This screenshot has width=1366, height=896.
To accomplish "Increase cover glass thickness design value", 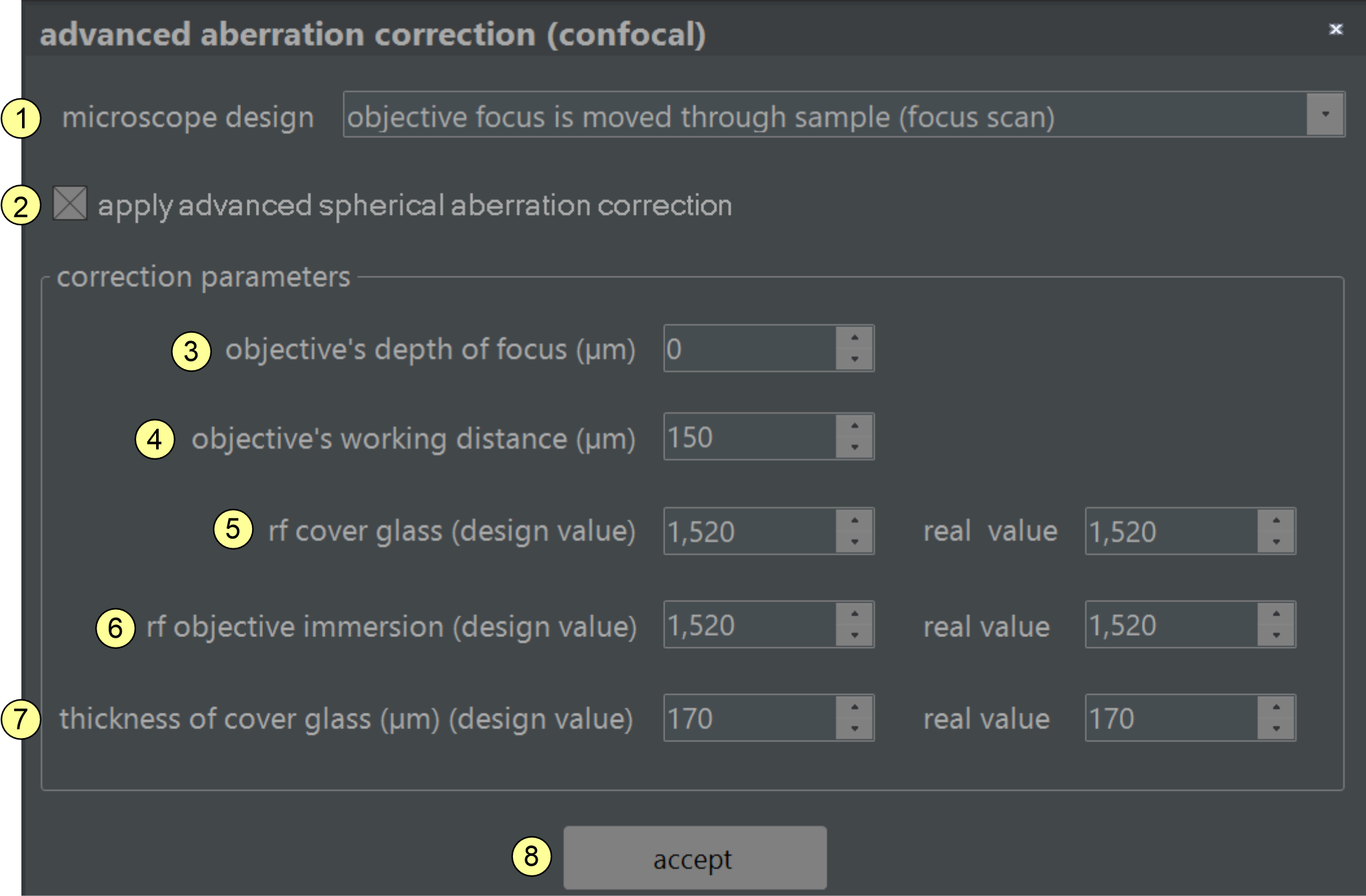I will coord(854,708).
